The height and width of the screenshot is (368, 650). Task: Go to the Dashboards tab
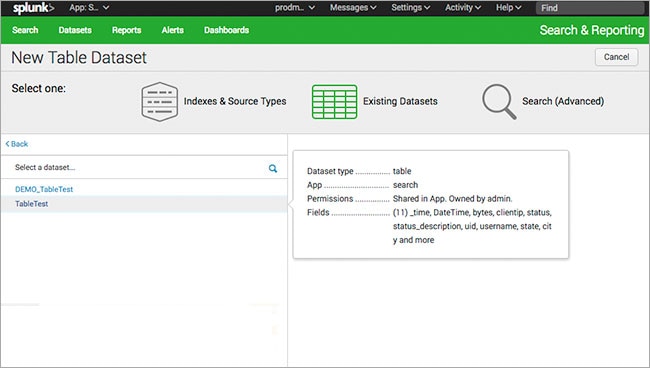[226, 30]
